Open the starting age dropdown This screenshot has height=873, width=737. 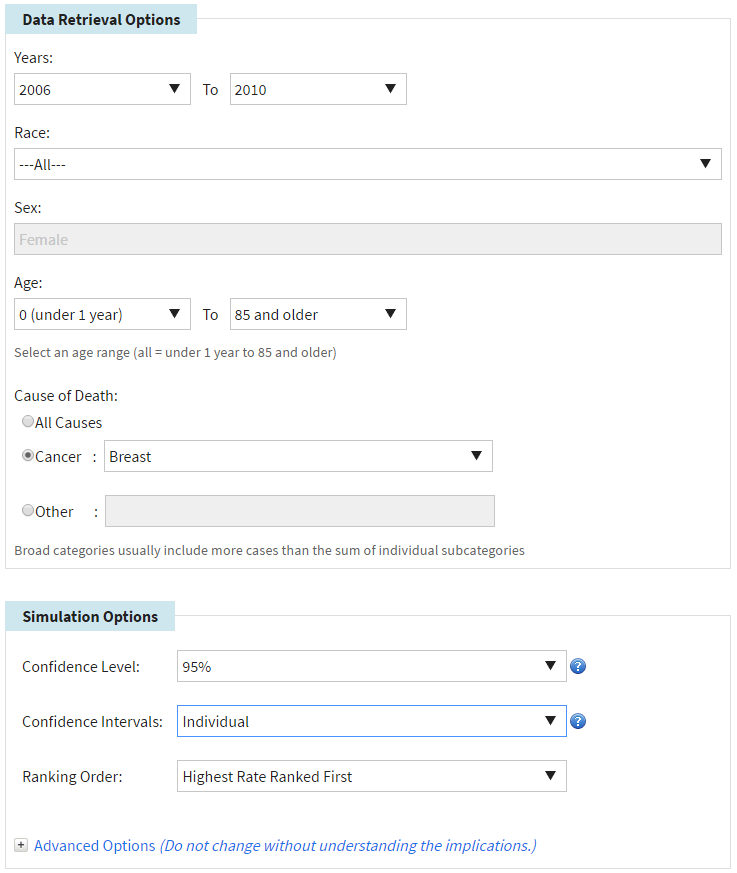(x=102, y=314)
